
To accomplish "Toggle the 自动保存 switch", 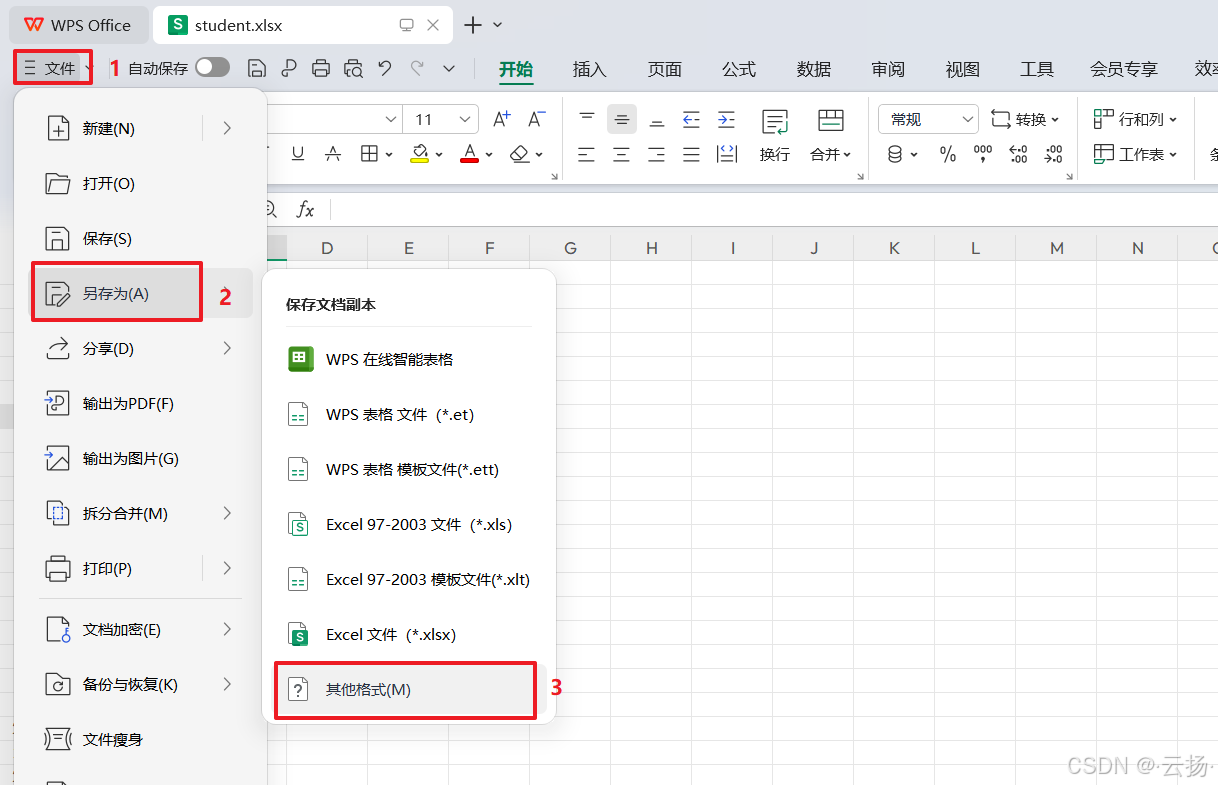I will [x=212, y=67].
